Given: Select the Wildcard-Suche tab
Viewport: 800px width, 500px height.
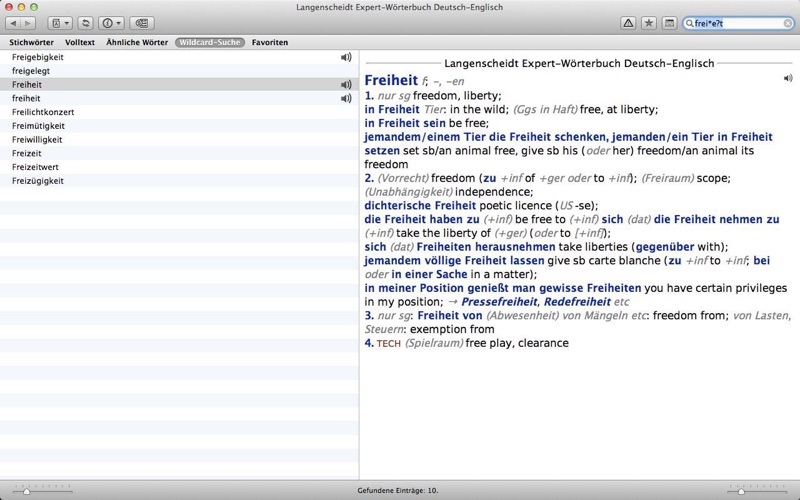Looking at the screenshot, I should pos(210,42).
